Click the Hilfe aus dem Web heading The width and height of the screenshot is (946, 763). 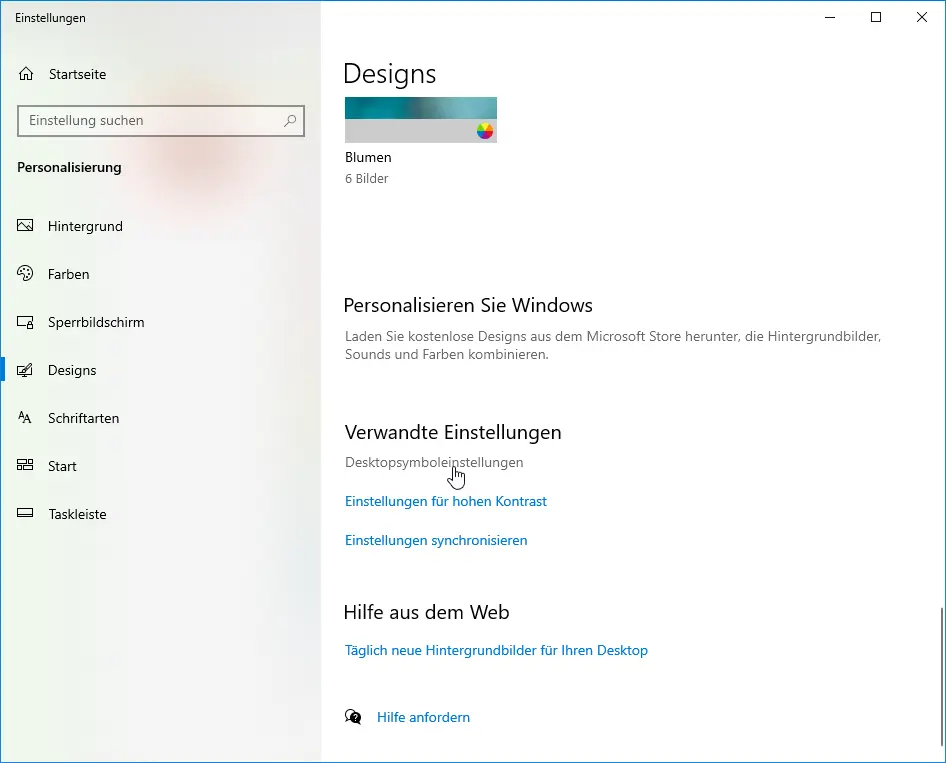click(x=426, y=612)
